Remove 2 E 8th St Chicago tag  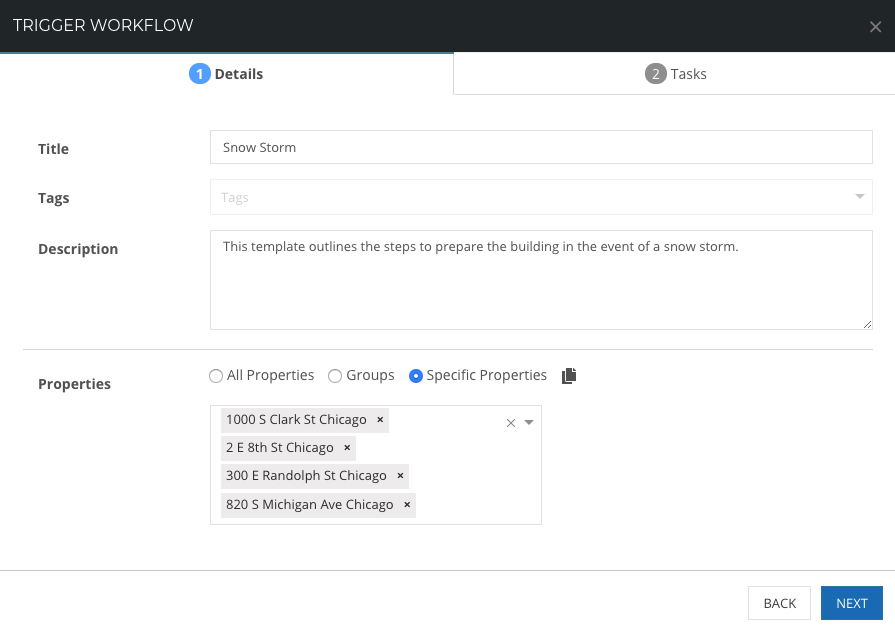click(347, 447)
